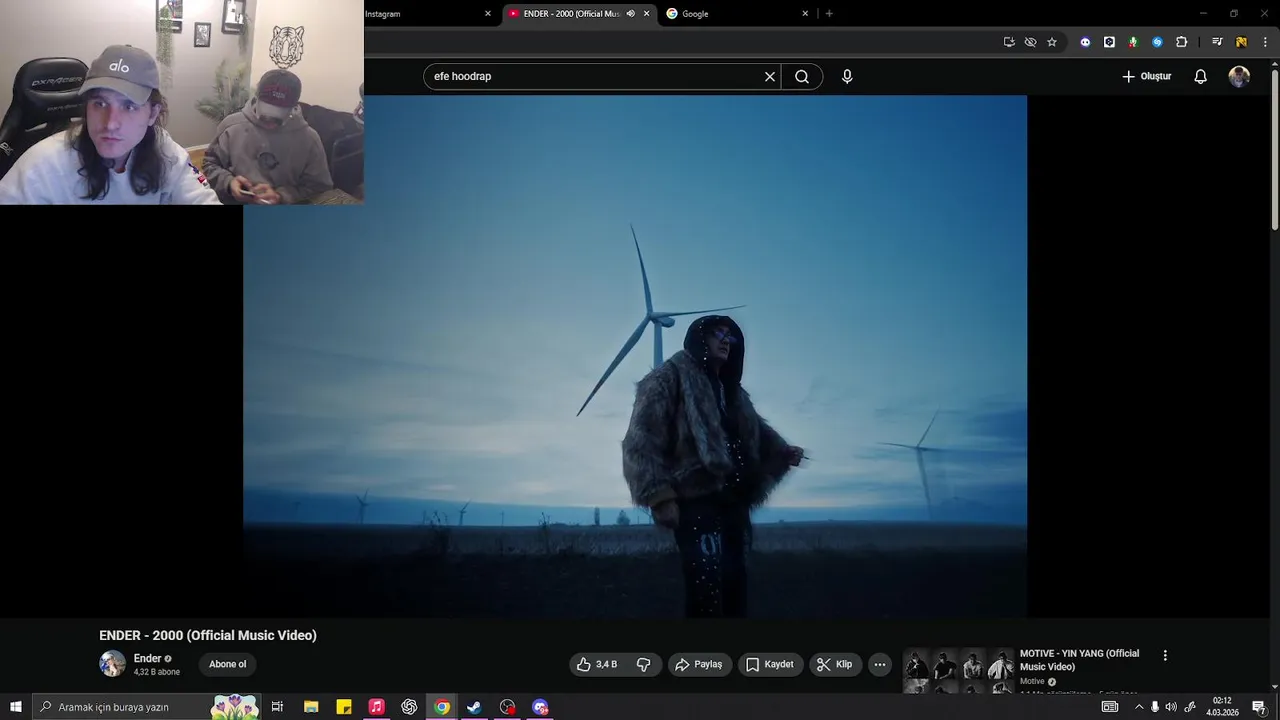Viewport: 1280px width, 720px height.
Task: Create a clip with Klip button
Action: pos(835,664)
